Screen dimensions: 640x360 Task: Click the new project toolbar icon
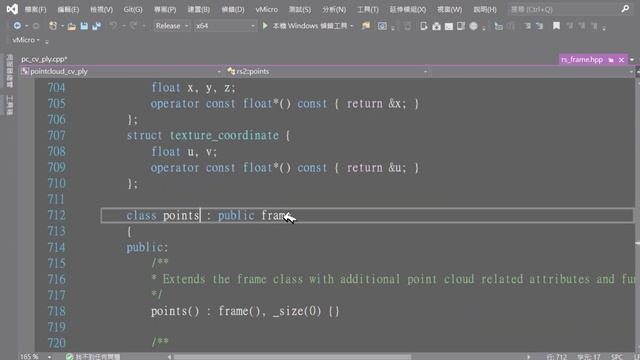click(53, 26)
